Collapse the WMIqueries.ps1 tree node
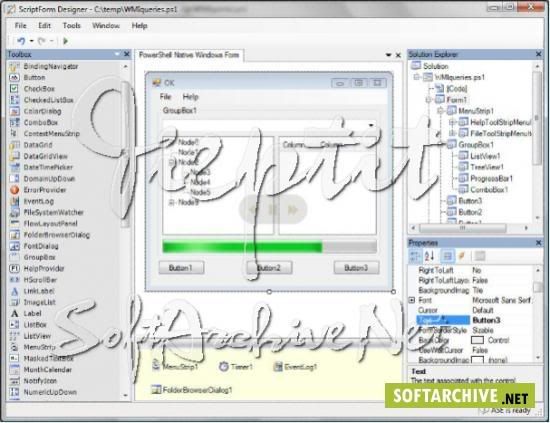The height and width of the screenshot is (423, 550). (417, 77)
